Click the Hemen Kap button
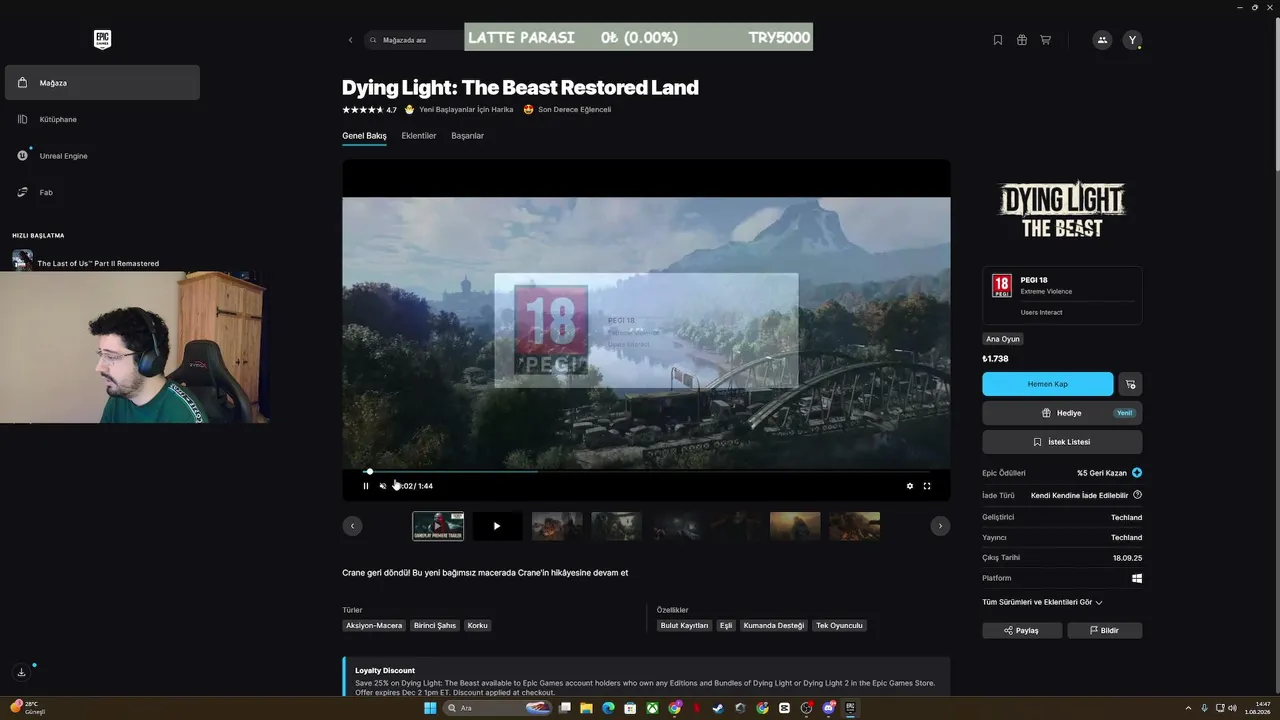The width and height of the screenshot is (1280, 720). pyautogui.click(x=1047, y=384)
